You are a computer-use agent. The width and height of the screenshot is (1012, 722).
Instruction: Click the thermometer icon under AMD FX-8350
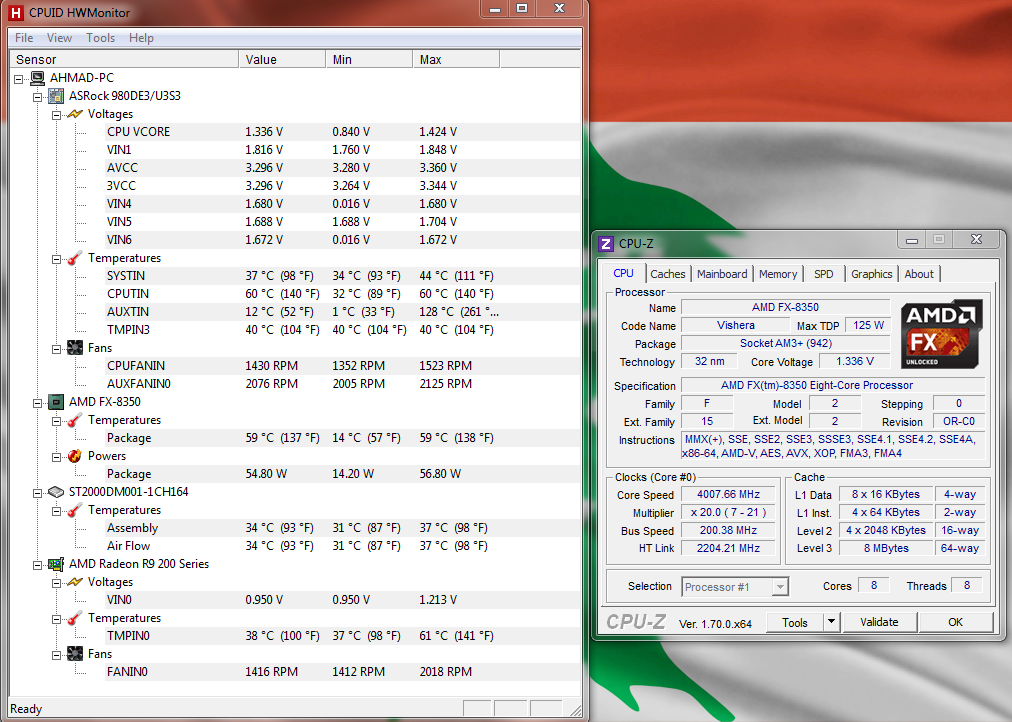point(75,420)
